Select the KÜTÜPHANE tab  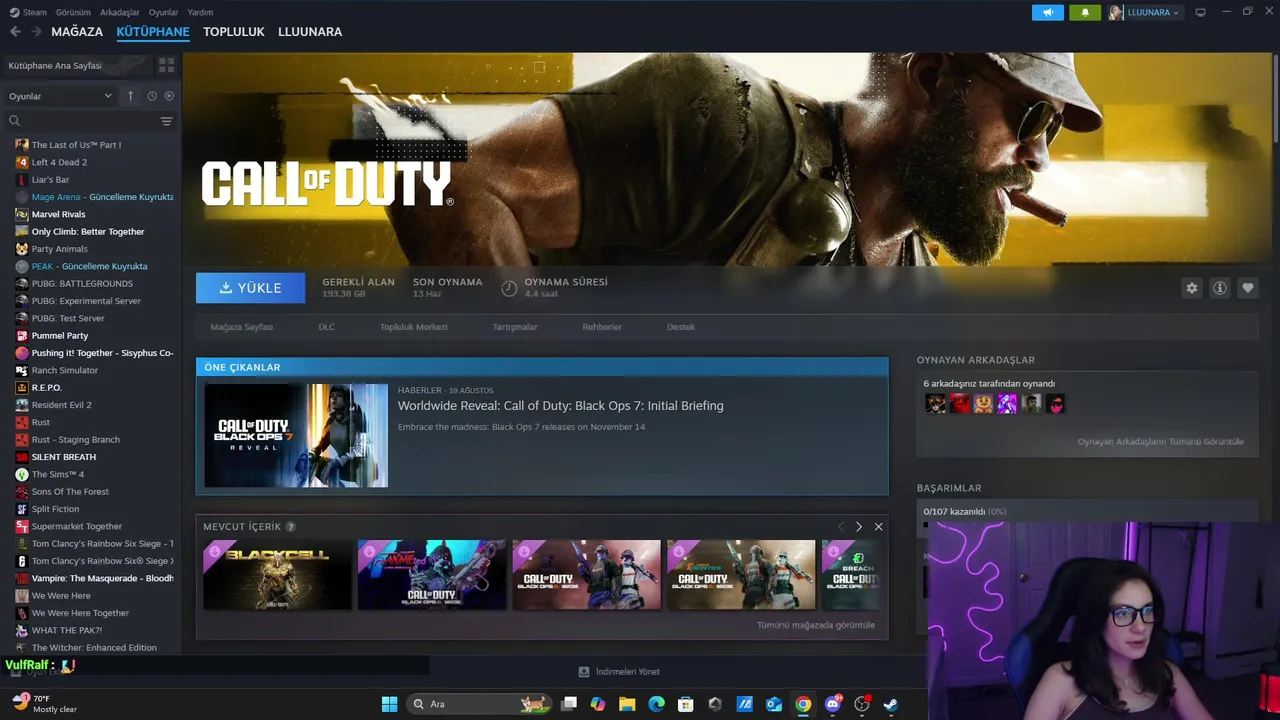(x=153, y=32)
